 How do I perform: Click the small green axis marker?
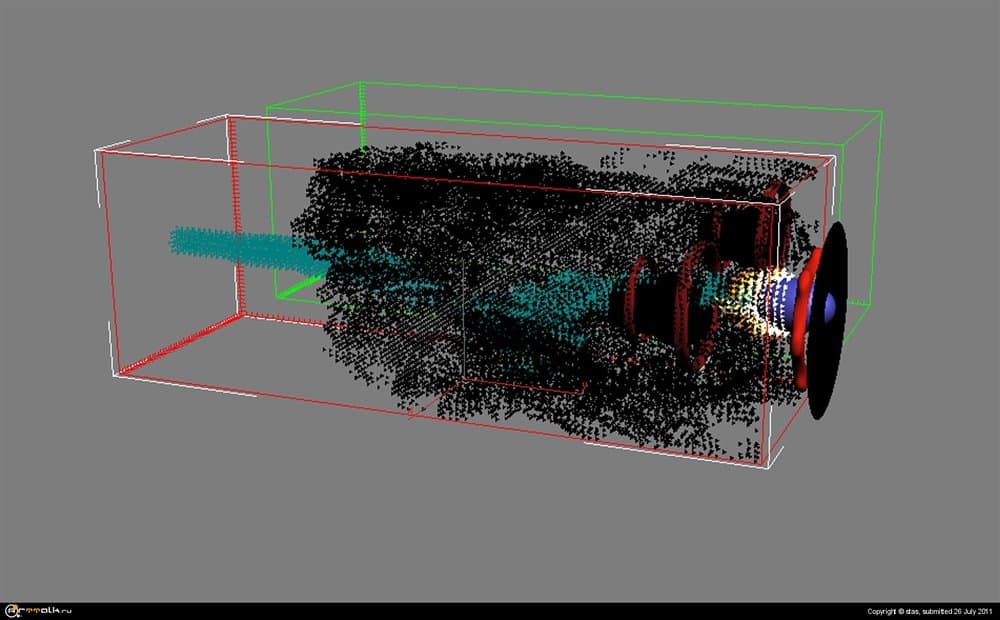tap(297, 291)
